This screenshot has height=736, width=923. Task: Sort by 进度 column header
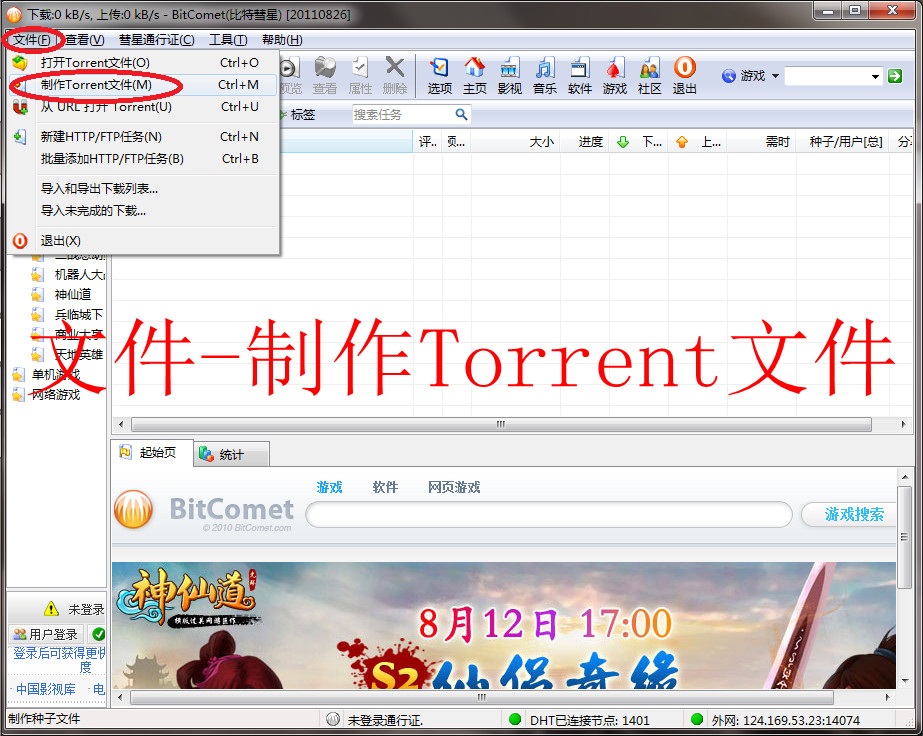click(x=585, y=142)
